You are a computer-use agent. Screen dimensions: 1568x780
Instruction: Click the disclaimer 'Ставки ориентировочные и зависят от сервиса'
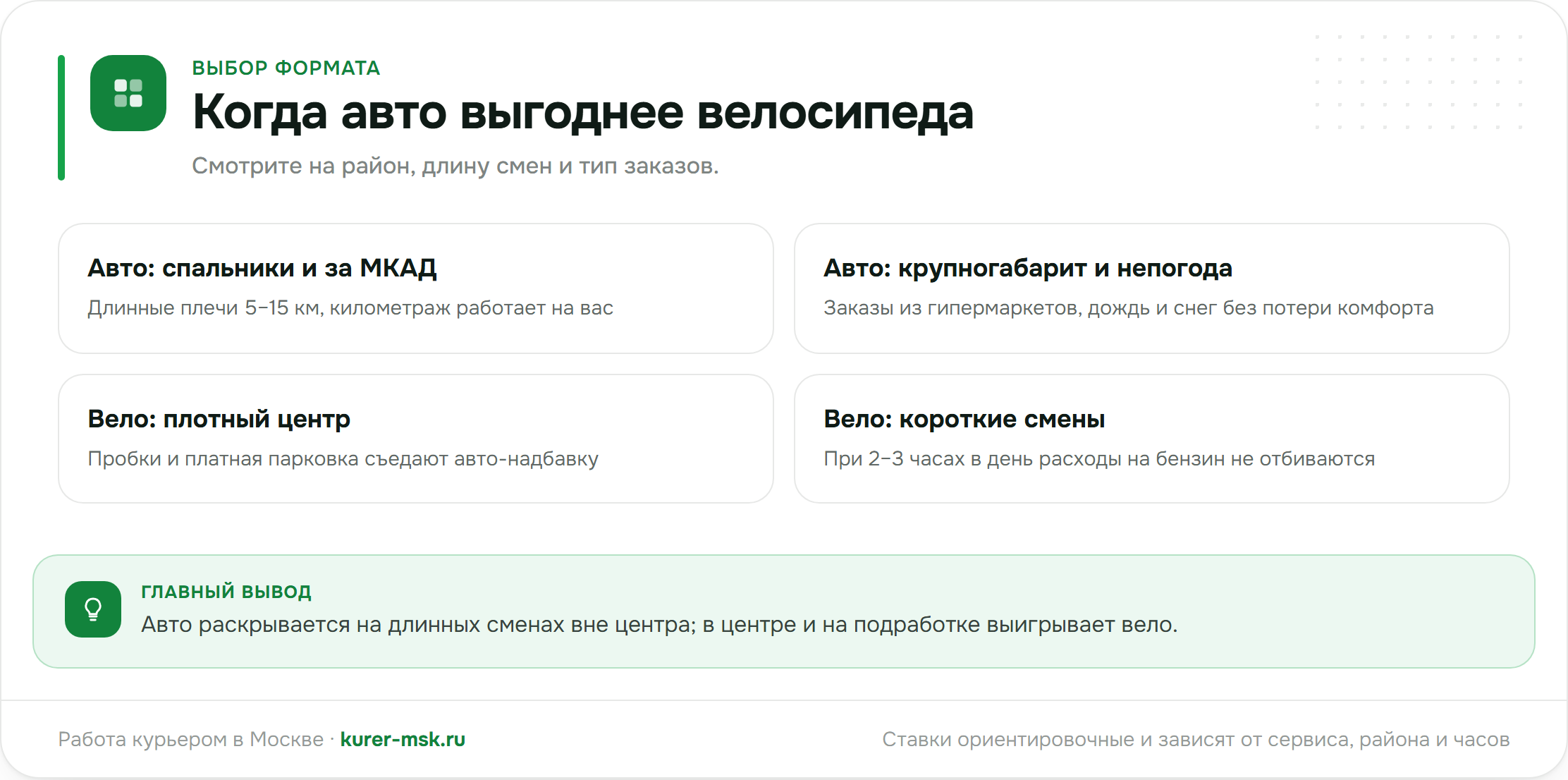[1117, 739]
